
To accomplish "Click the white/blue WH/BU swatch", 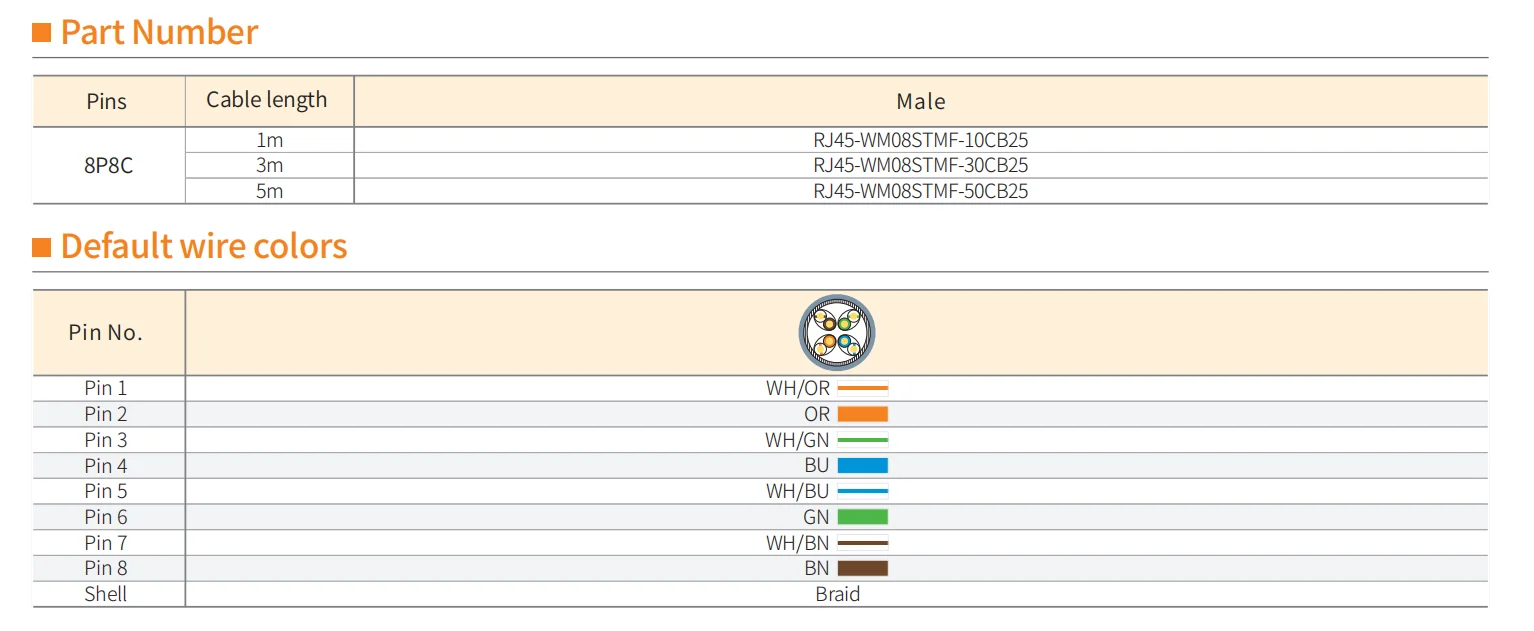I will [x=862, y=491].
